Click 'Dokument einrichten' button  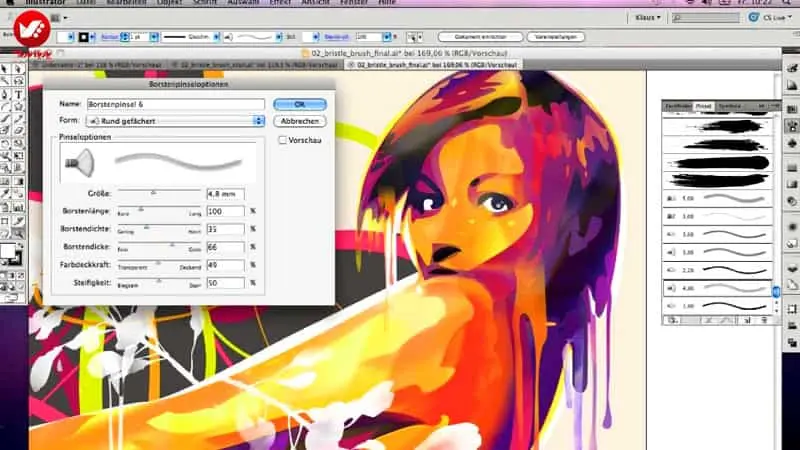480,37
